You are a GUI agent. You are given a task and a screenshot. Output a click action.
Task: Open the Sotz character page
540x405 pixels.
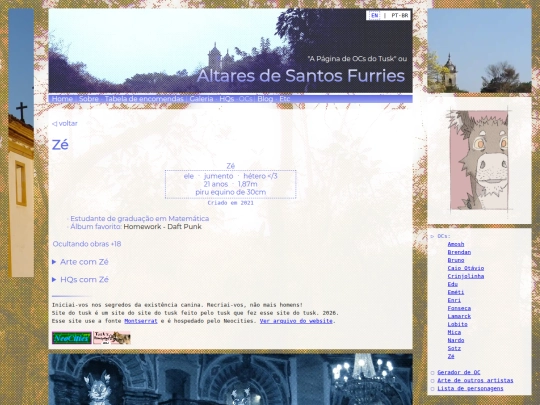tap(454, 348)
